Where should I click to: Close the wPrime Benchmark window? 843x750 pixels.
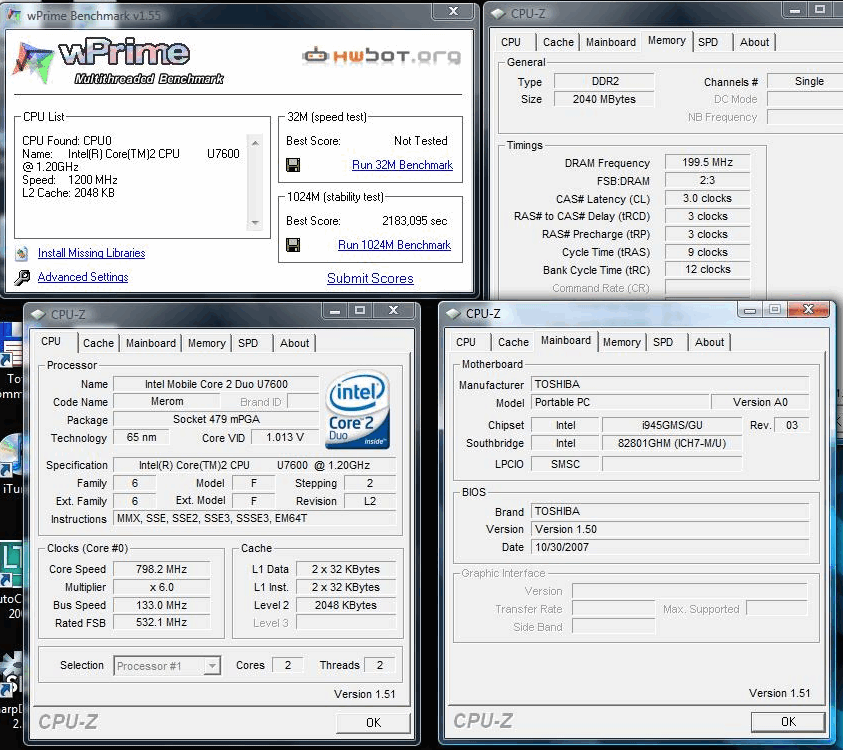click(454, 11)
